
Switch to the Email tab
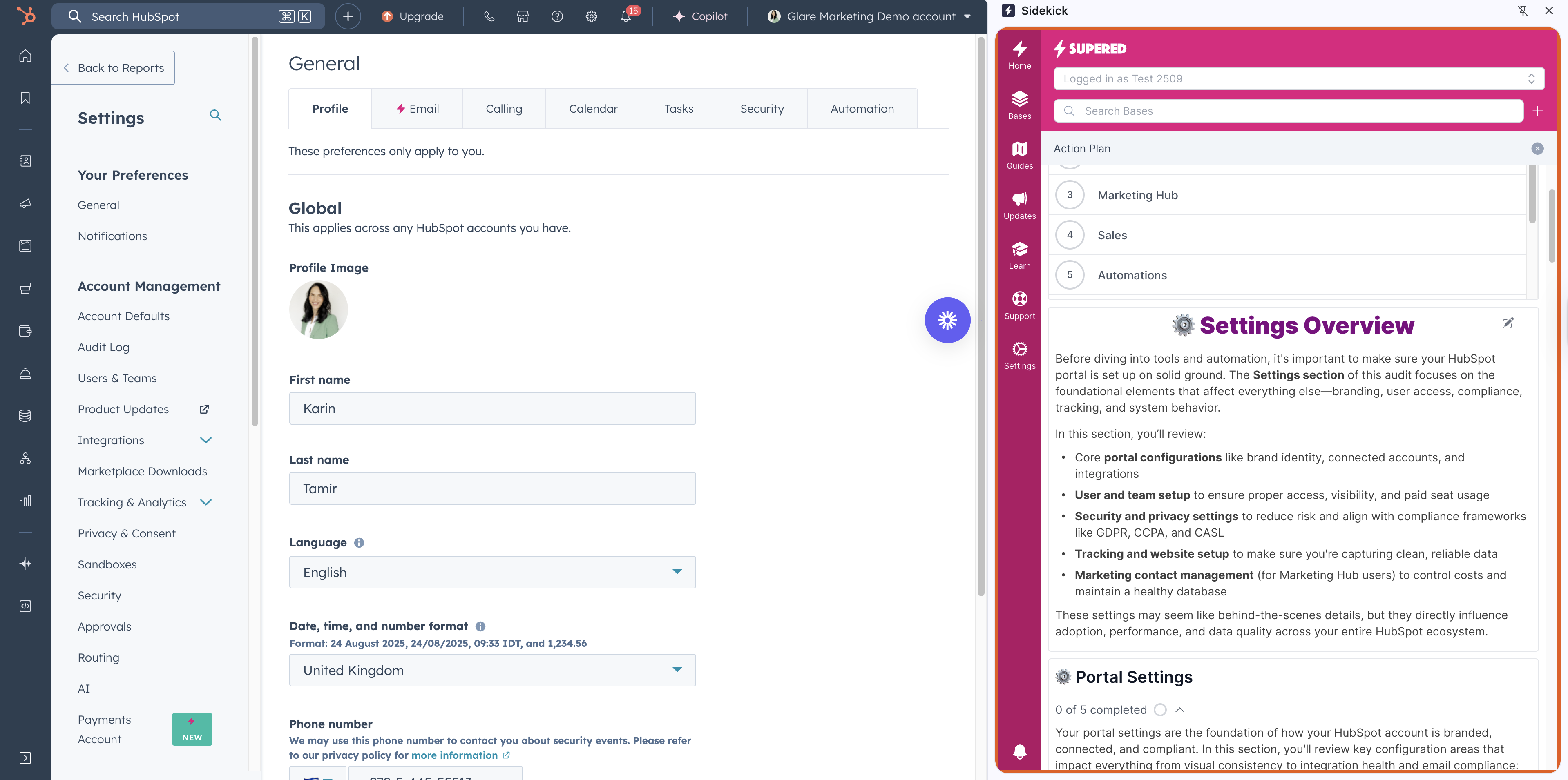(x=417, y=108)
